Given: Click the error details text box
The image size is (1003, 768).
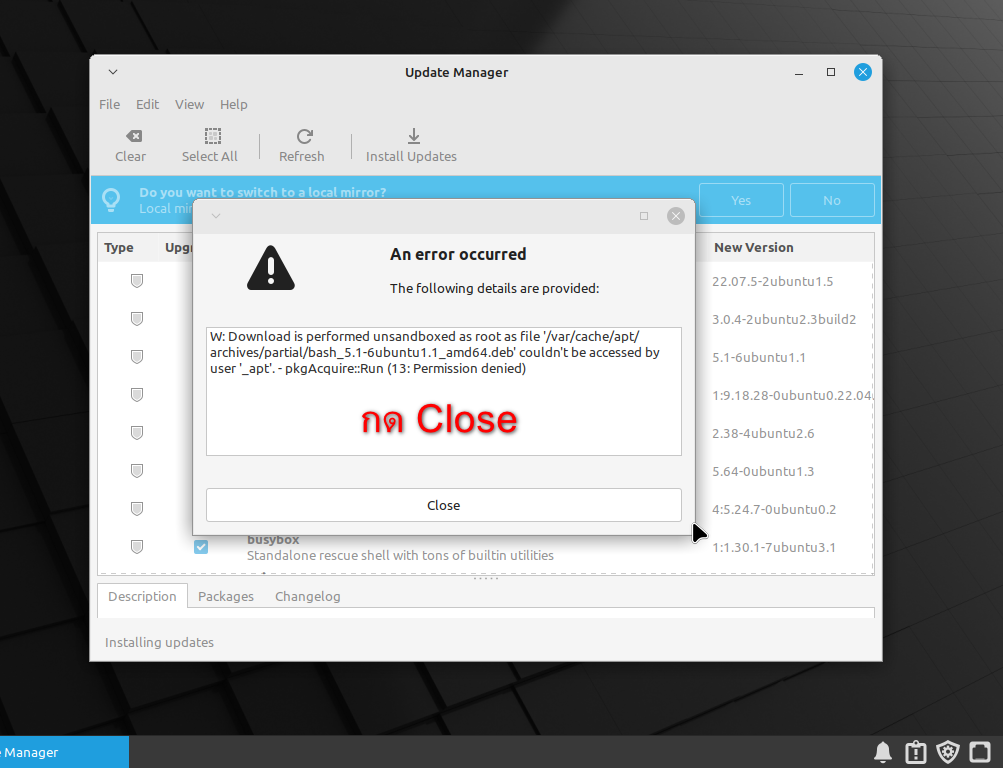Looking at the screenshot, I should pyautogui.click(x=444, y=391).
